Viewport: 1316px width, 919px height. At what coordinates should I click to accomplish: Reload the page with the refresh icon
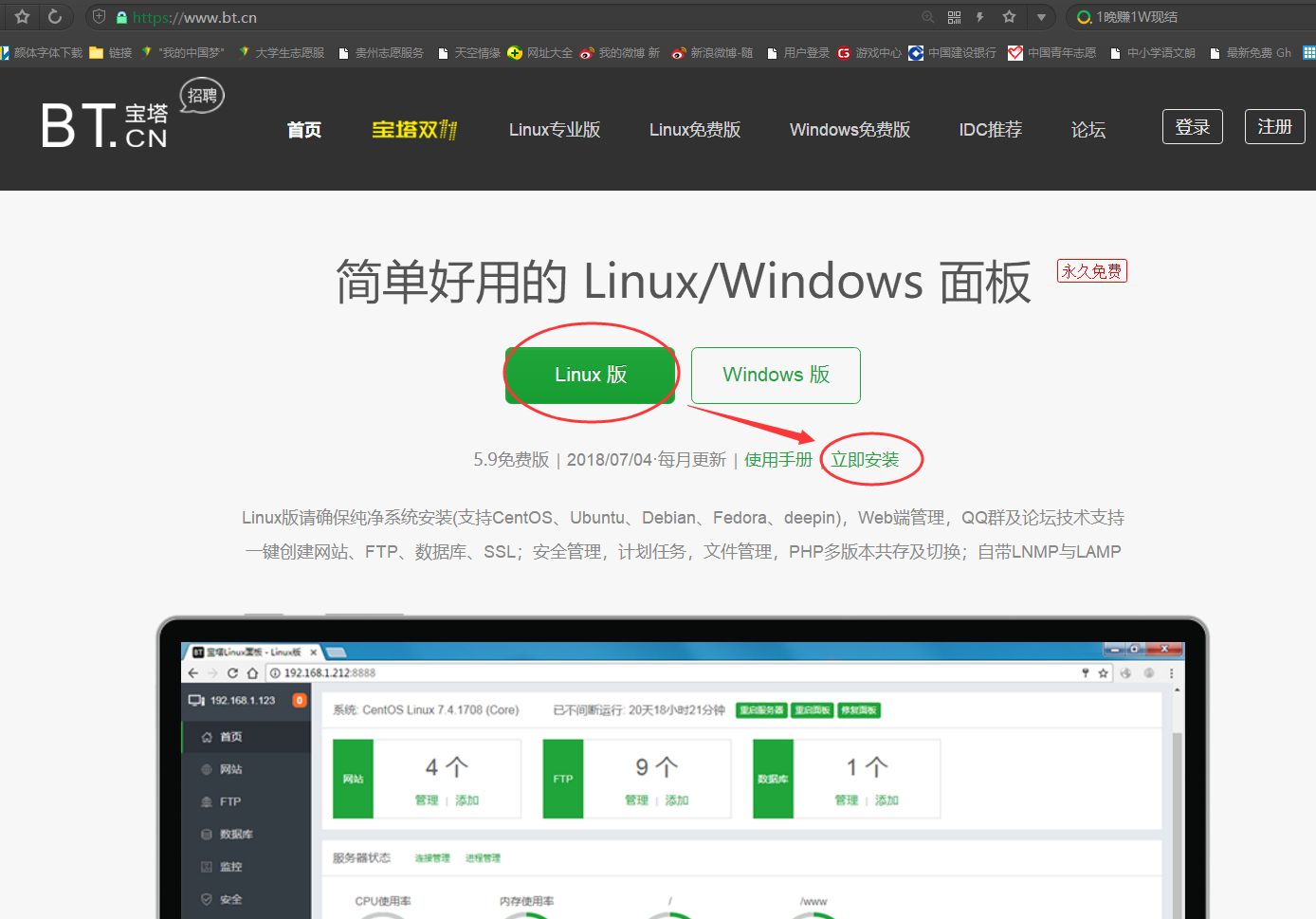coord(55,17)
